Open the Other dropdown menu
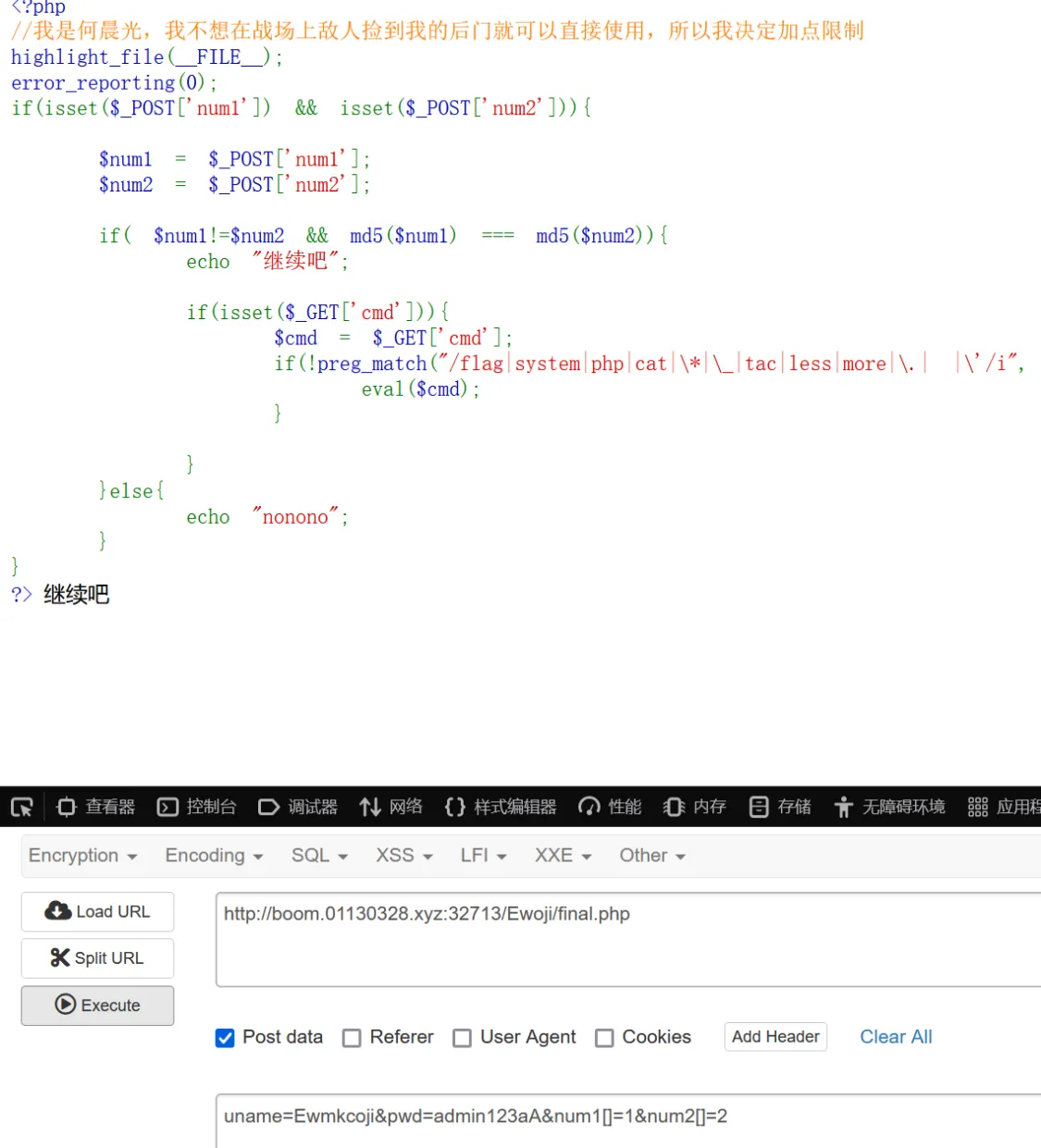The height and width of the screenshot is (1148, 1041). 652,856
